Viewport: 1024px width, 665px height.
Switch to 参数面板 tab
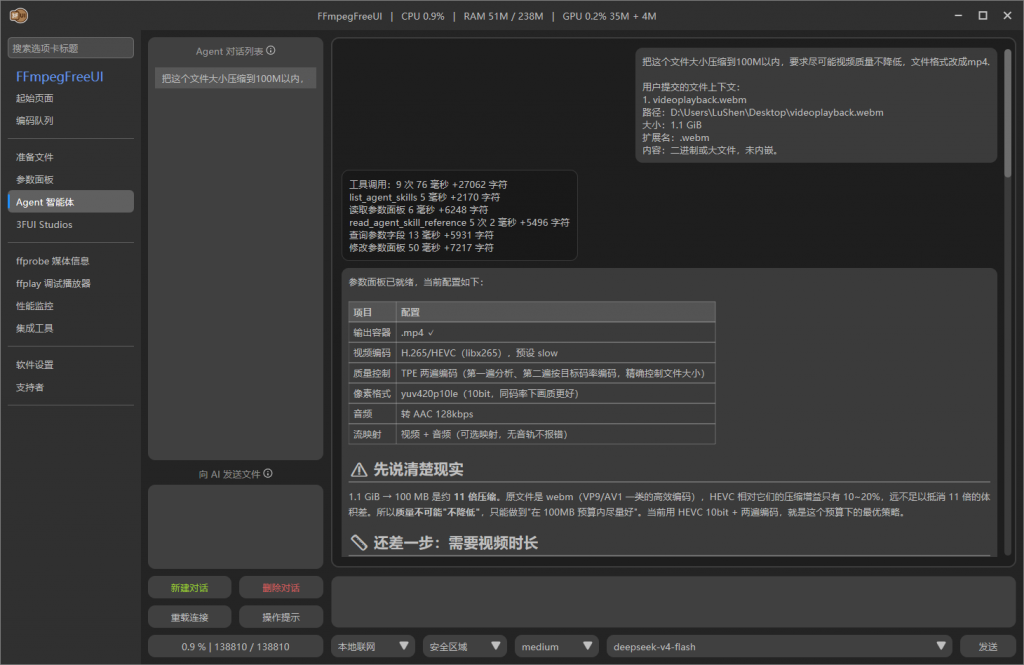click(35, 179)
